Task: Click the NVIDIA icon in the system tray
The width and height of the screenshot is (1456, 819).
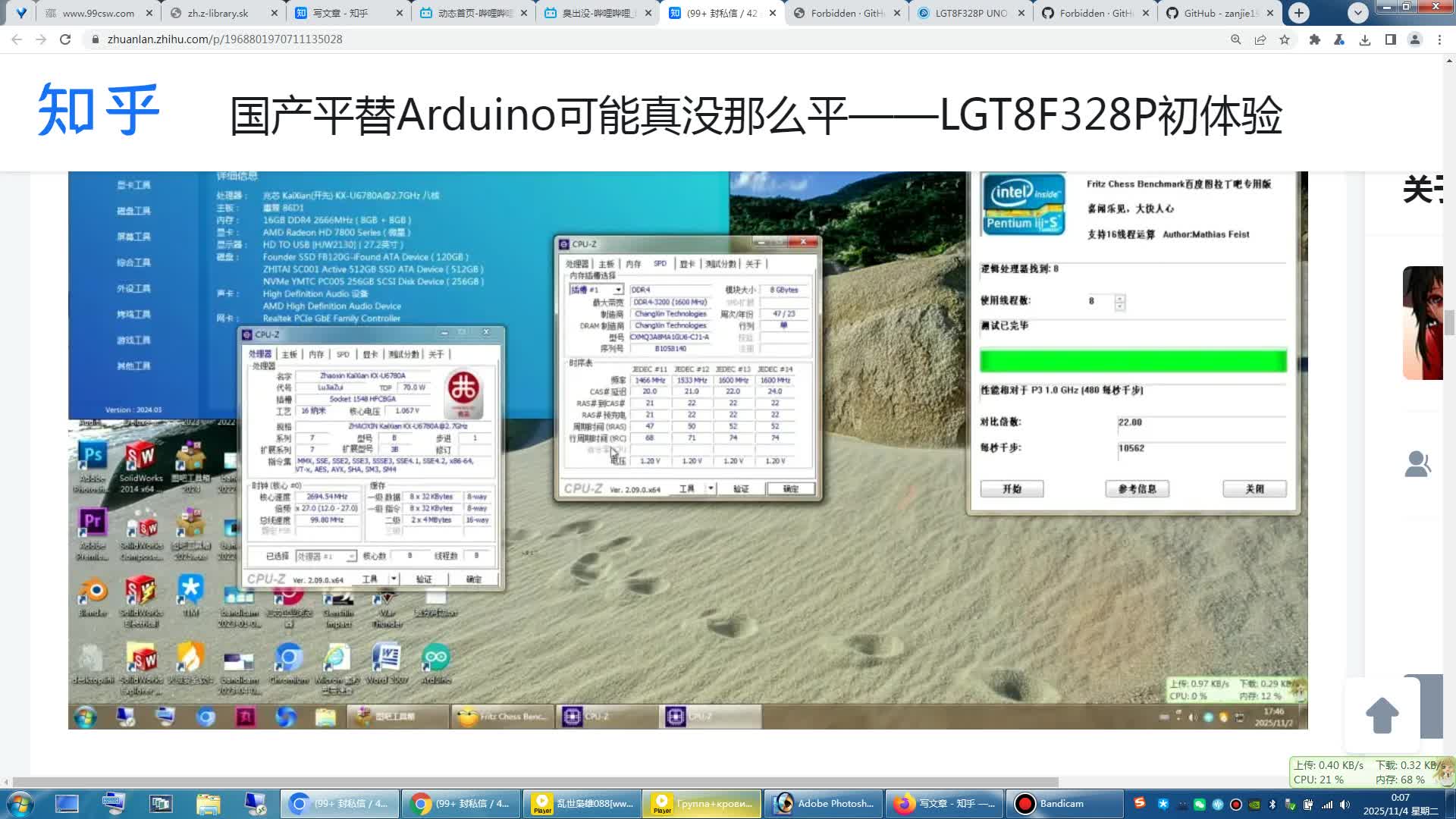Action: pyautogui.click(x=1255, y=805)
